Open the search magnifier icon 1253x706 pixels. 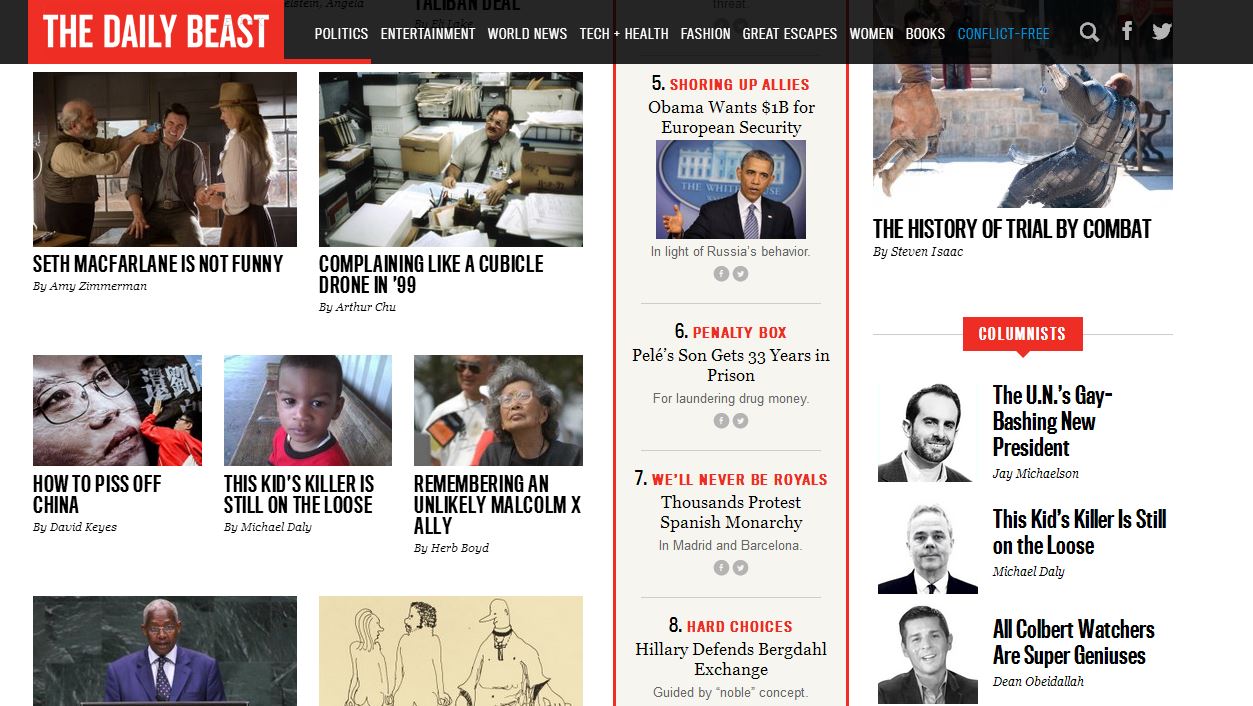1089,33
